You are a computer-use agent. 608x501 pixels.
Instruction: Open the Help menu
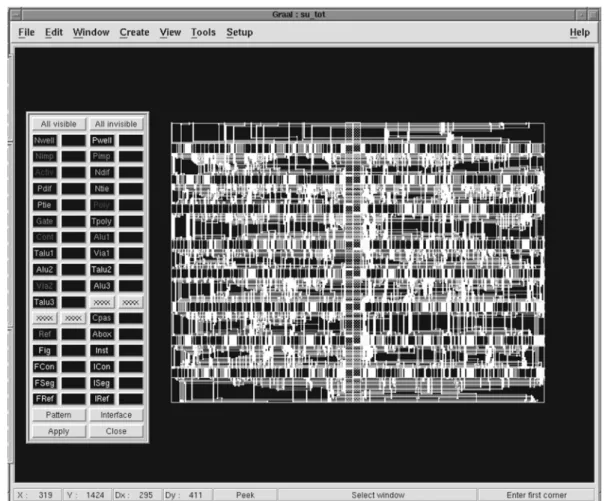(580, 33)
